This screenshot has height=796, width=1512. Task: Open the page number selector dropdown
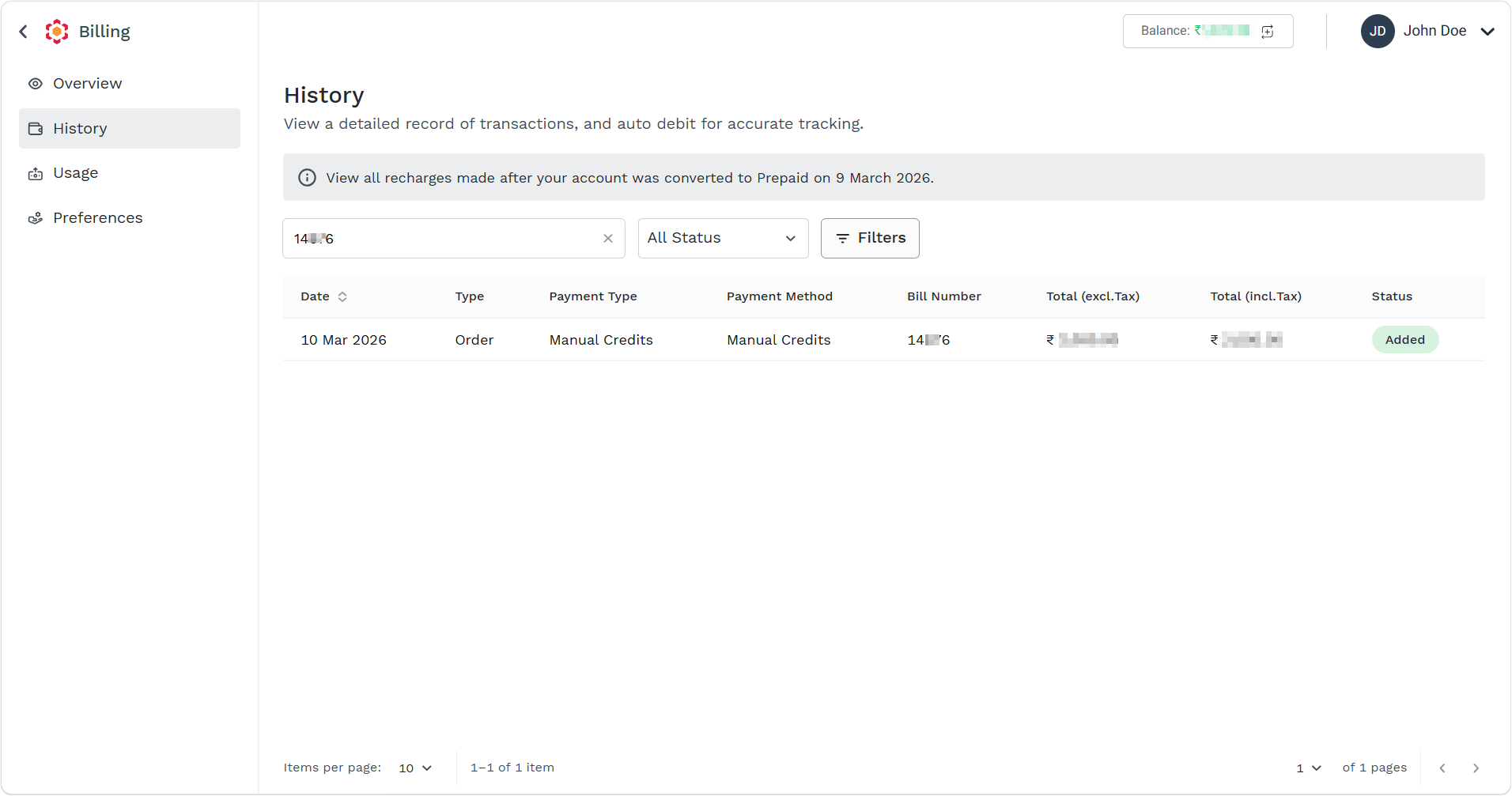(1309, 768)
